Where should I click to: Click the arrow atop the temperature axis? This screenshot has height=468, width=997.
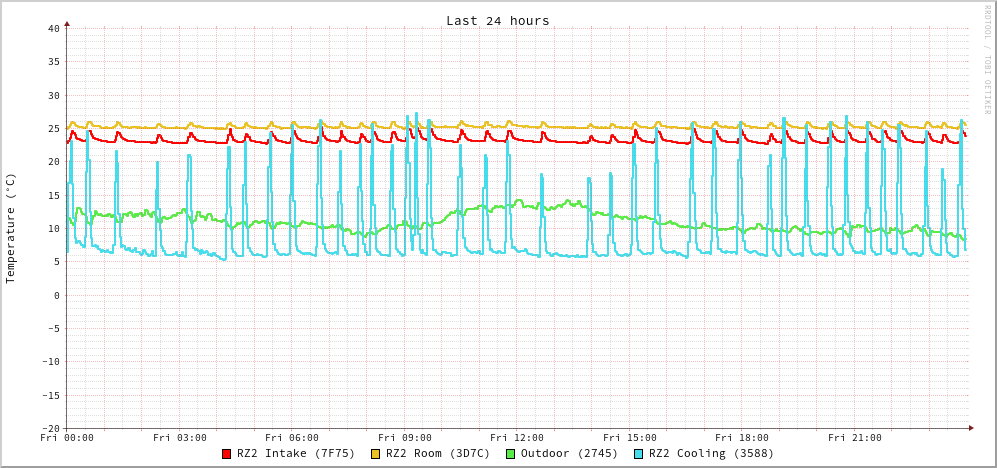click(x=67, y=23)
